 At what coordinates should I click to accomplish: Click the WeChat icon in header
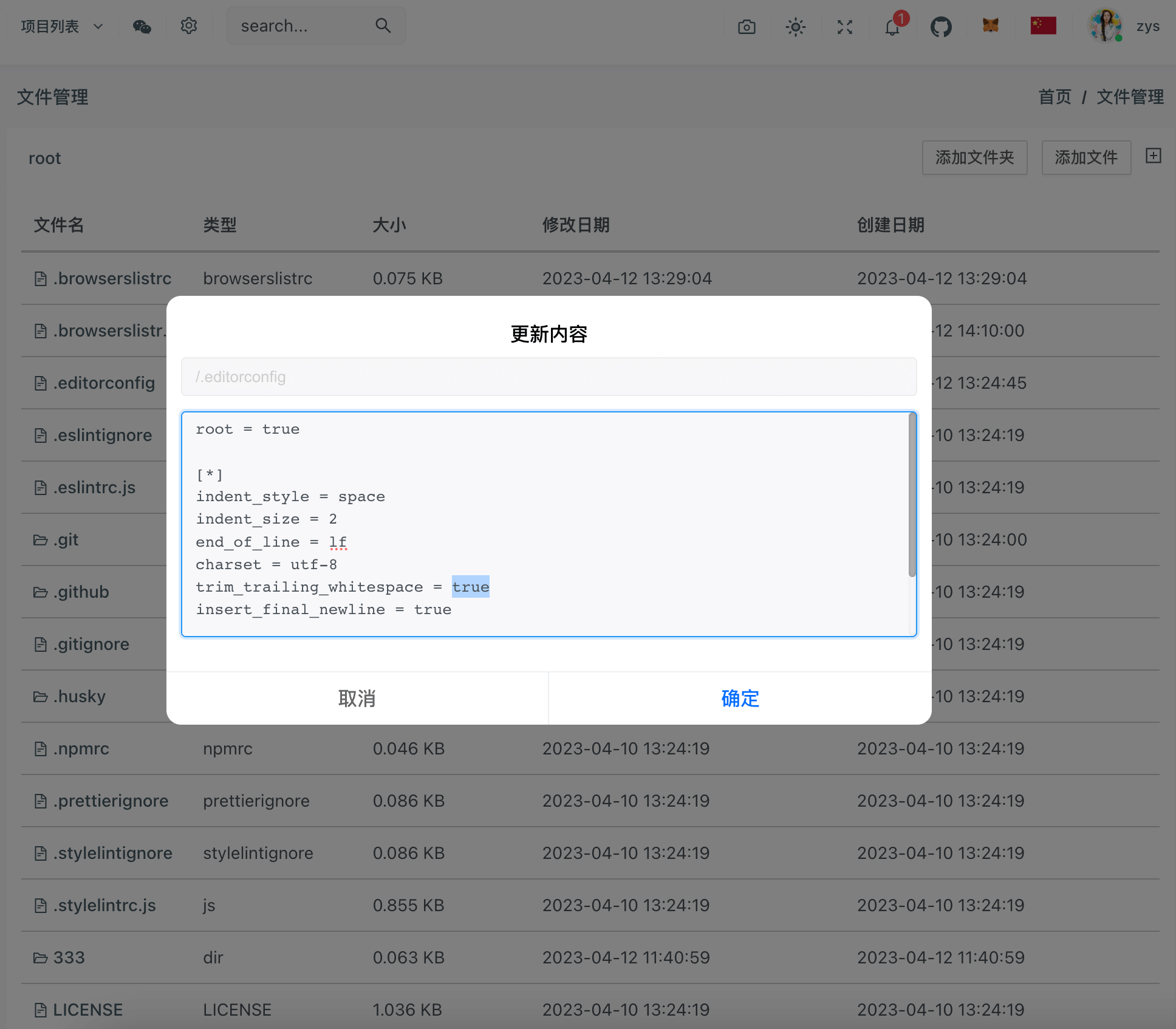point(142,26)
